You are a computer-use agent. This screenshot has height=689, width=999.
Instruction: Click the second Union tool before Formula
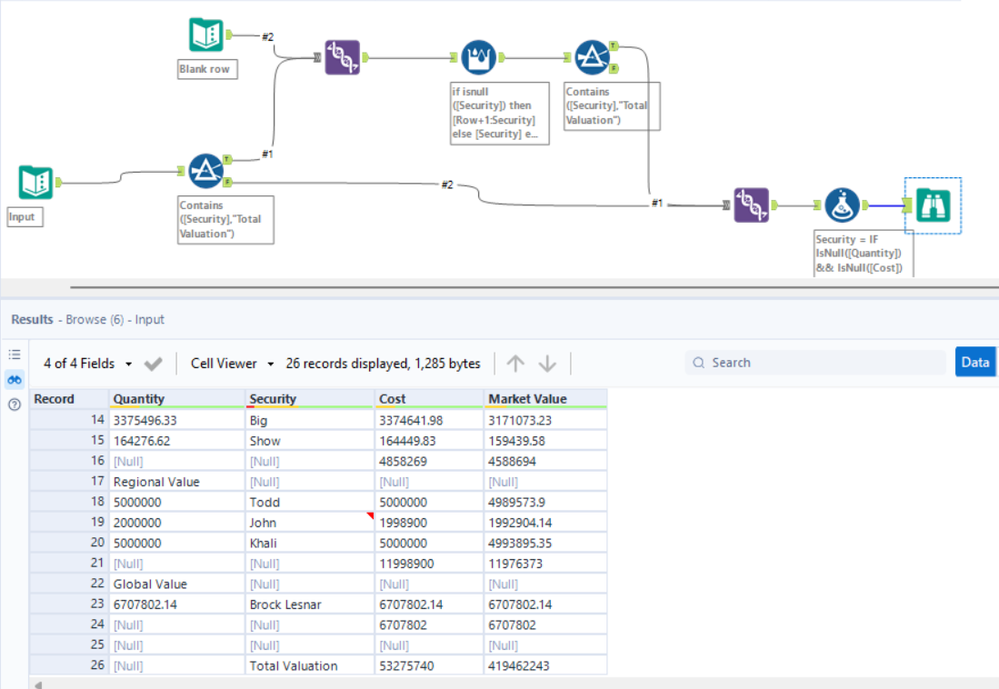[x=751, y=205]
